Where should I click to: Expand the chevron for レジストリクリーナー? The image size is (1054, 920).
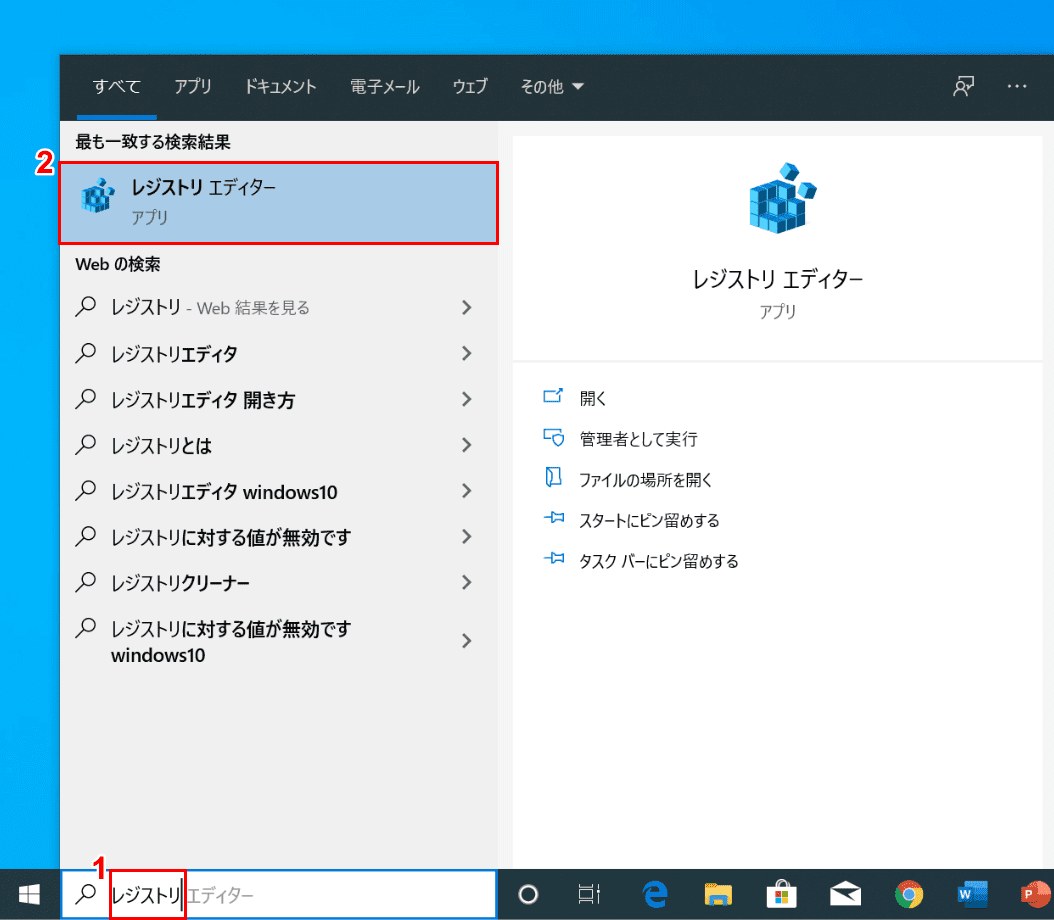pos(467,583)
